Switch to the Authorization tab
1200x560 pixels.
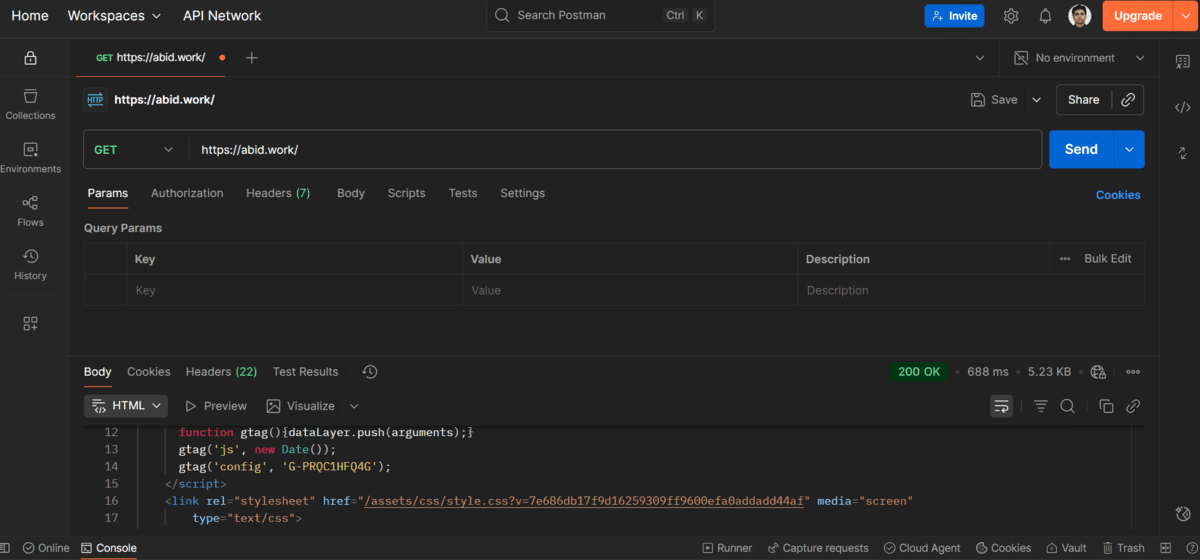[187, 193]
